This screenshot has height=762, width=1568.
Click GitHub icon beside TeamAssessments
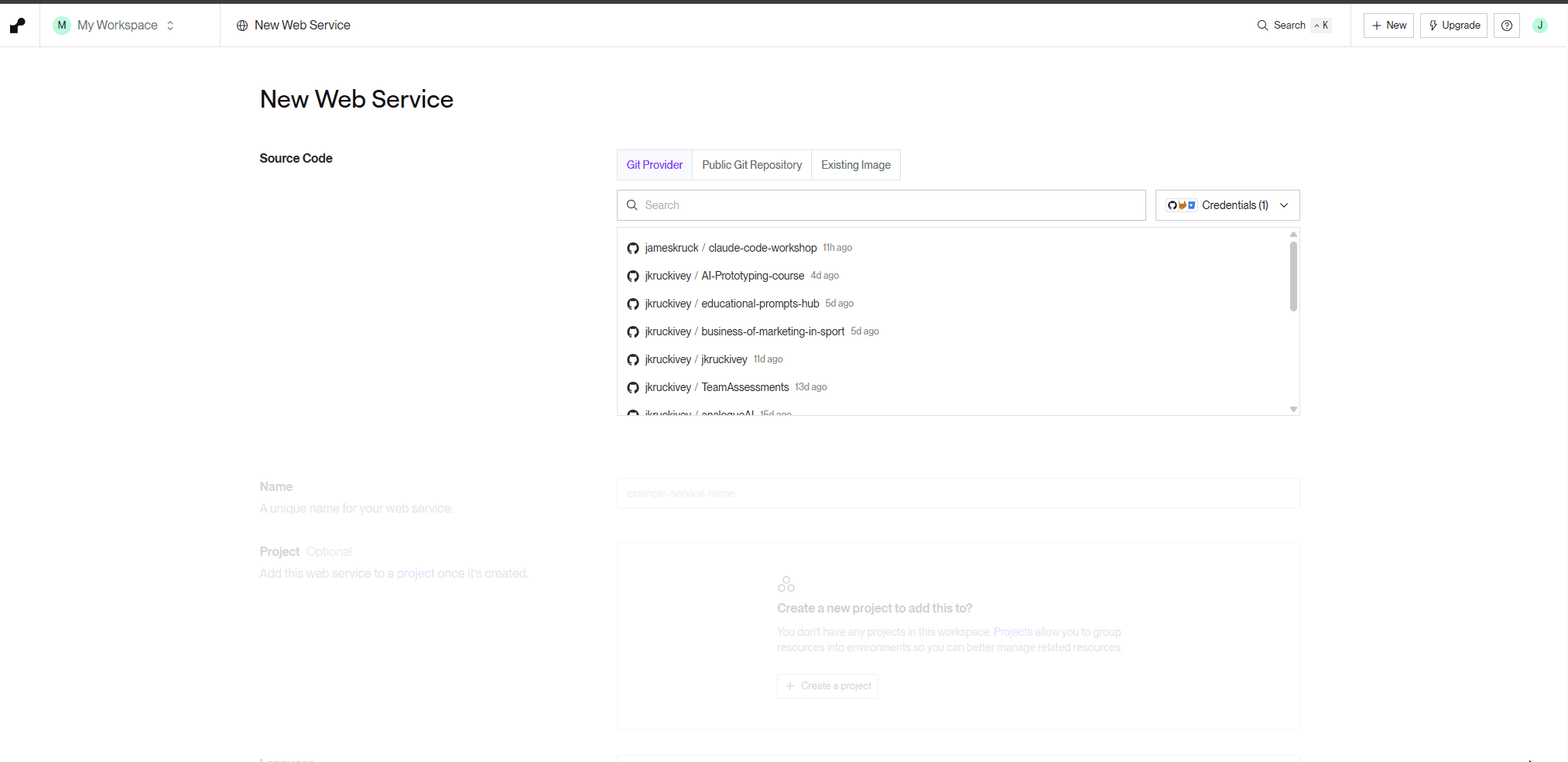click(x=633, y=388)
